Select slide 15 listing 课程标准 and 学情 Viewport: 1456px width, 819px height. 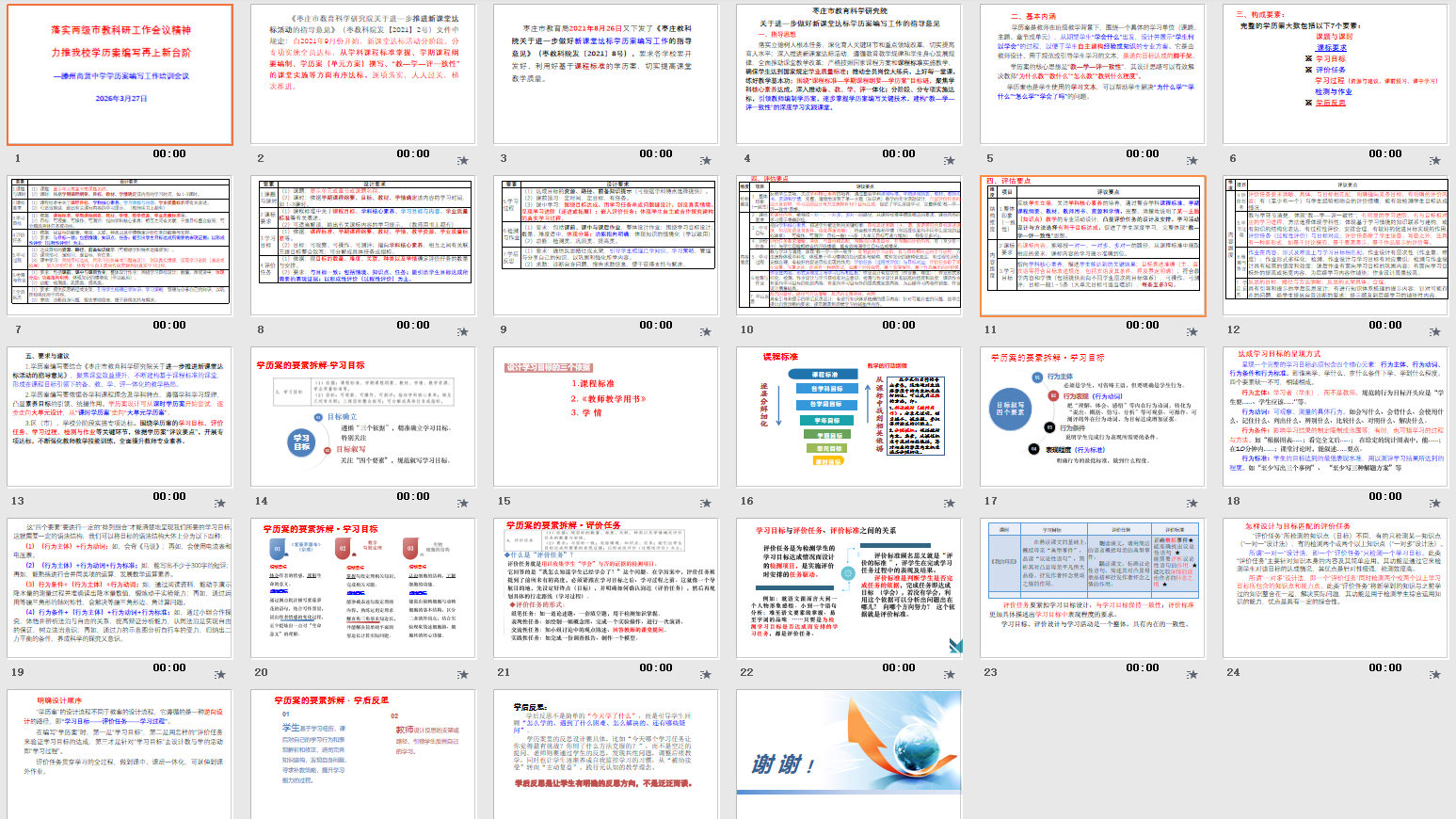coord(606,417)
